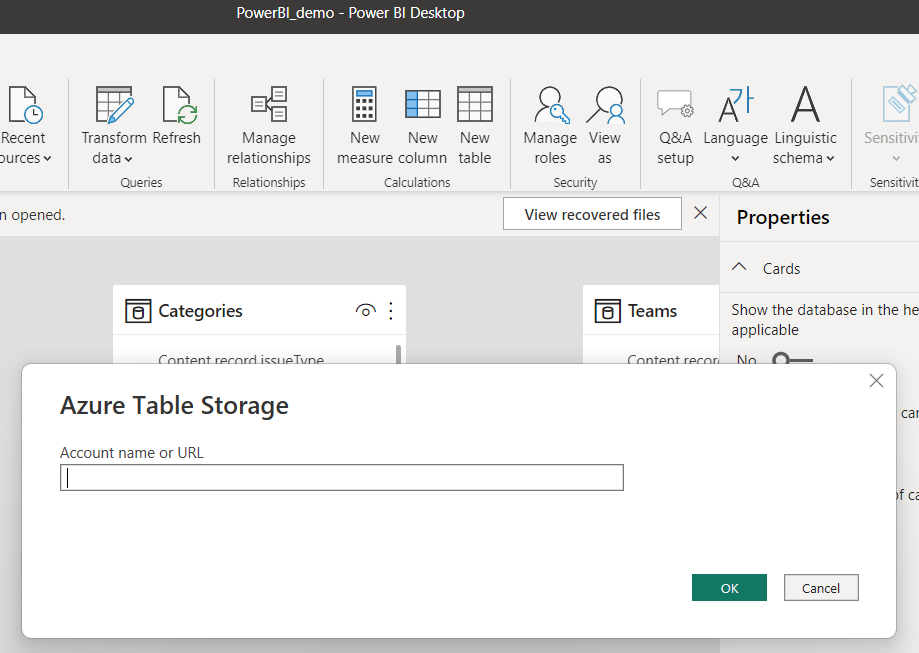Dismiss the recovered files notification bar
The height and width of the screenshot is (653, 919).
(700, 213)
